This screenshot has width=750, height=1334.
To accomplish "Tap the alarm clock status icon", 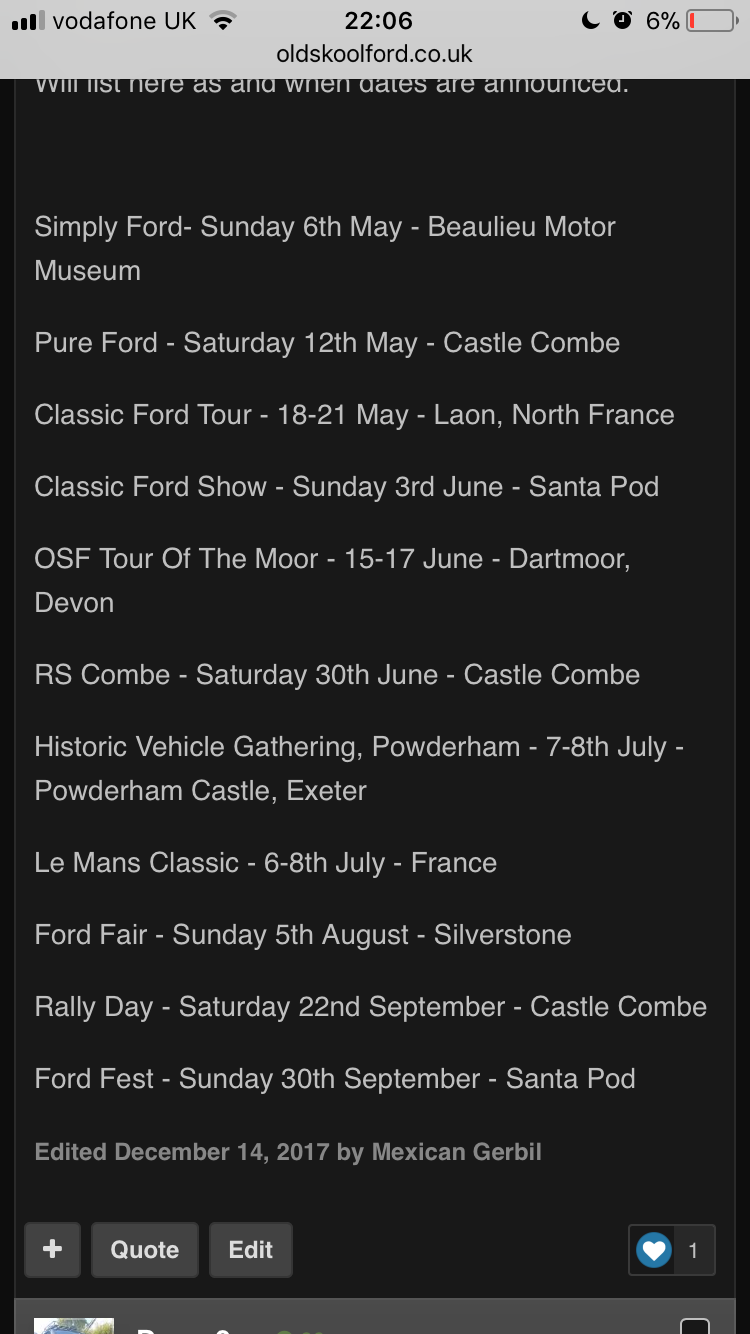I will pyautogui.click(x=622, y=20).
